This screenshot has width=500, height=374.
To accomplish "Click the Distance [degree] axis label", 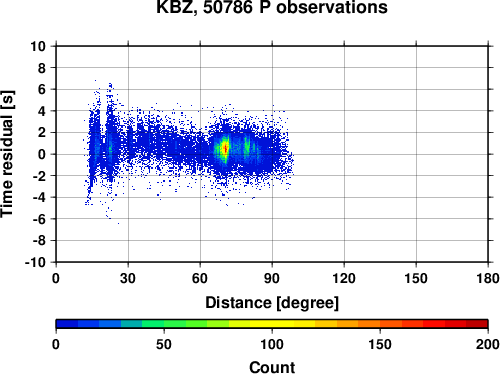I will point(272,303).
